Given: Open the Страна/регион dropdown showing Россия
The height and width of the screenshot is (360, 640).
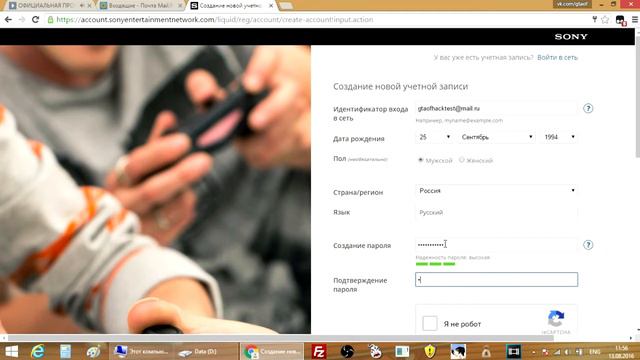Looking at the screenshot, I should coord(496,191).
